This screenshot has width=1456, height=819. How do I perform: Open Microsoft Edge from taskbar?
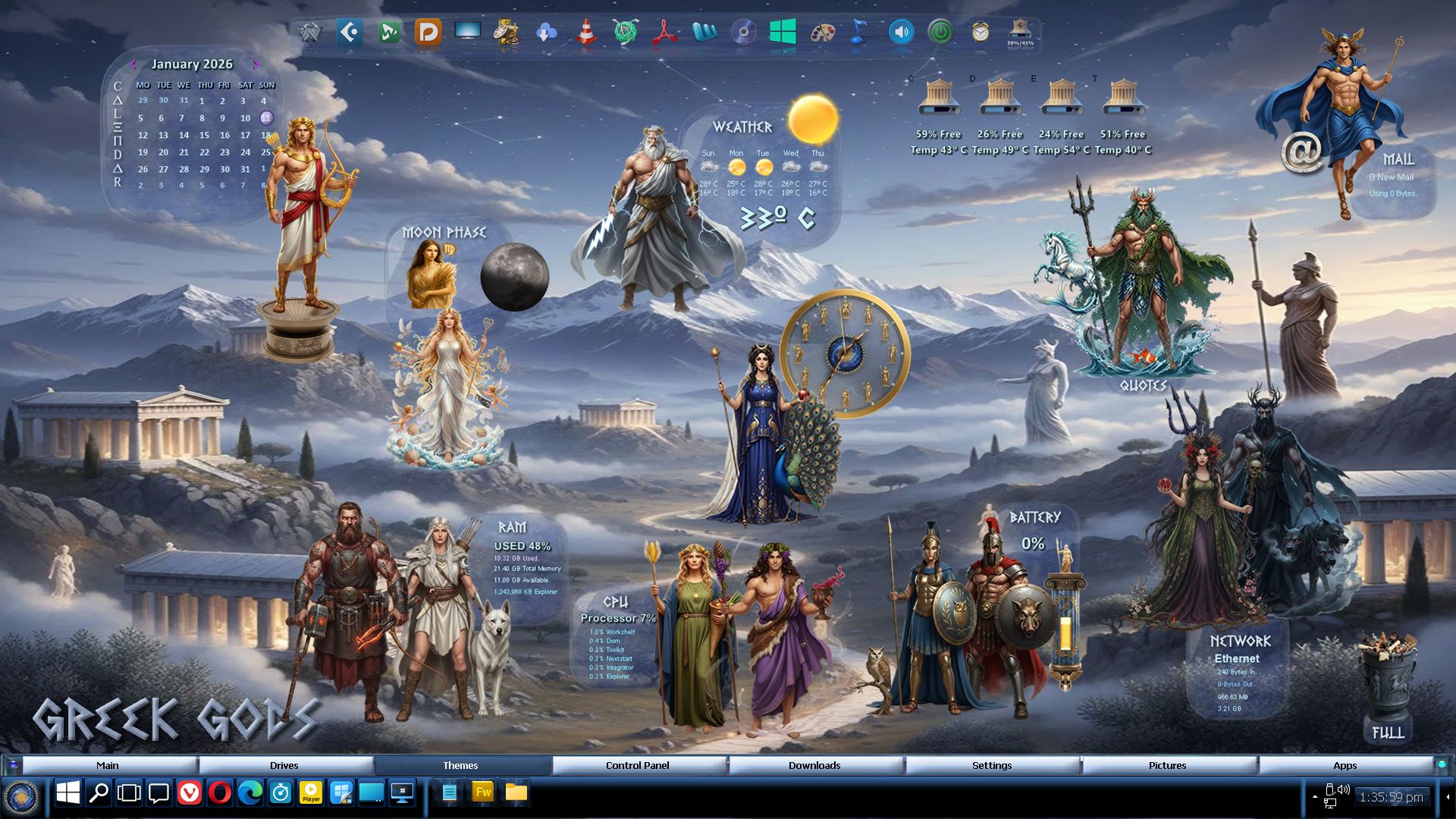[250, 793]
